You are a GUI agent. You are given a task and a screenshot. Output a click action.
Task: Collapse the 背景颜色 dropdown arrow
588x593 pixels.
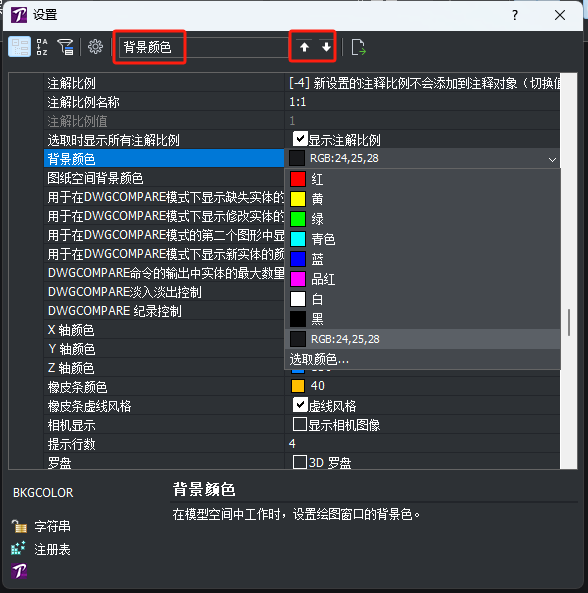click(552, 159)
